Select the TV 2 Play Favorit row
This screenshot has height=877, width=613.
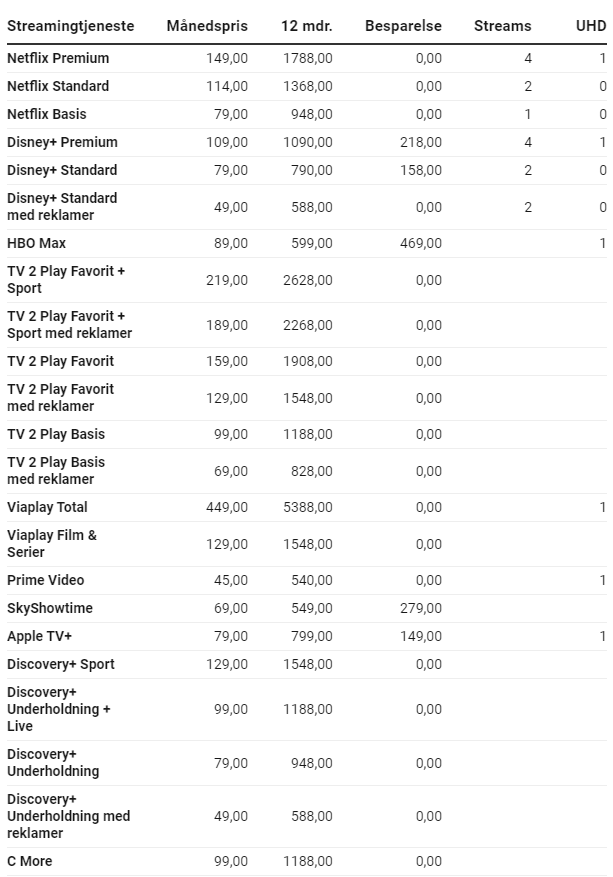pos(306,361)
